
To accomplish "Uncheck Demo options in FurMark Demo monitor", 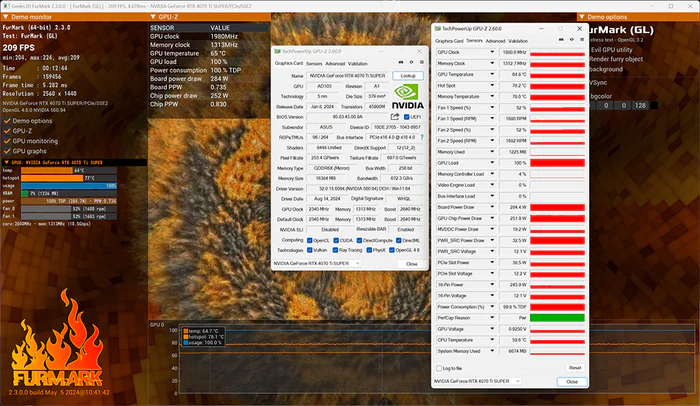I will tap(7, 121).
